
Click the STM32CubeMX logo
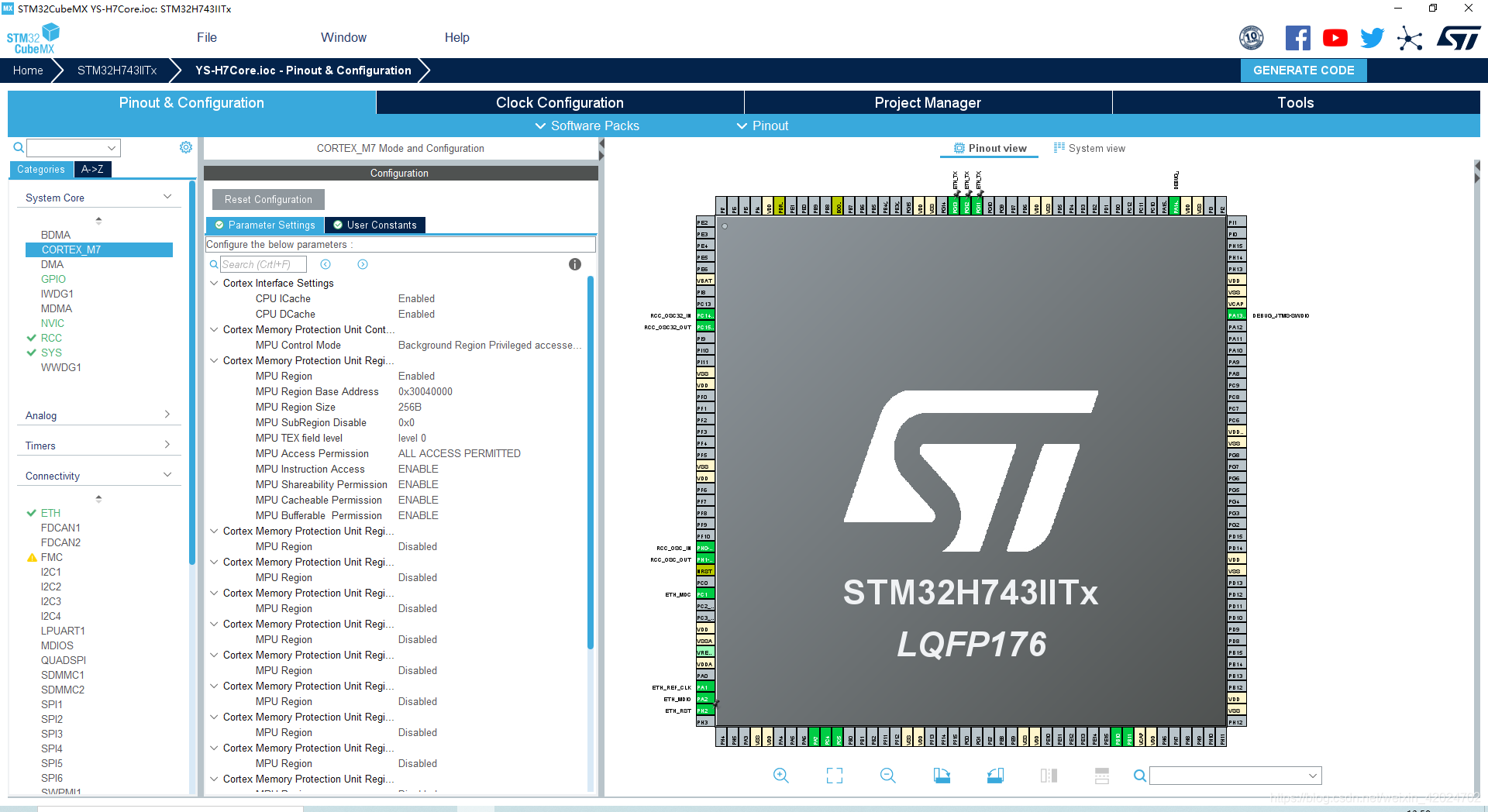tap(33, 39)
